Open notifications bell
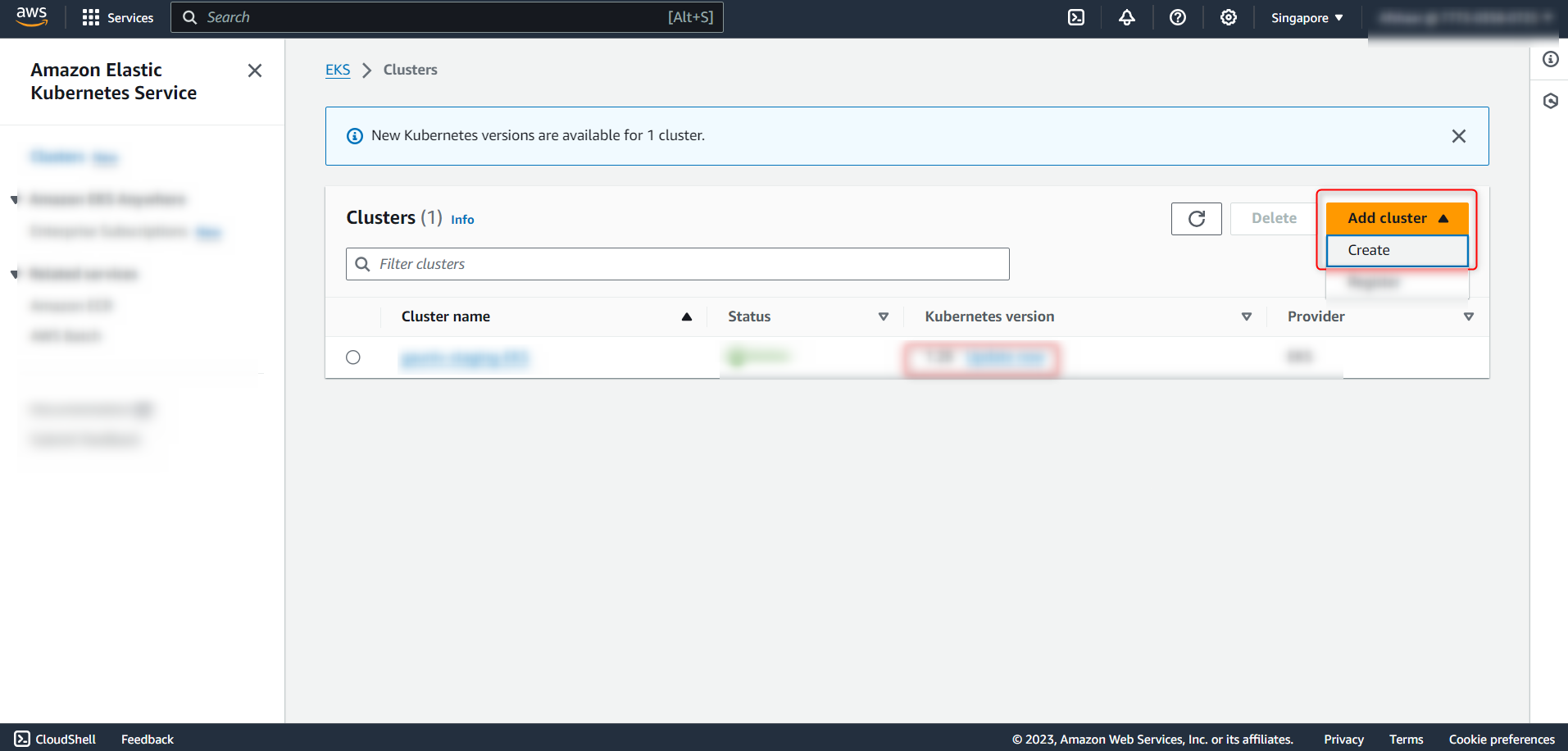The height and width of the screenshot is (751, 1568). pos(1126,17)
